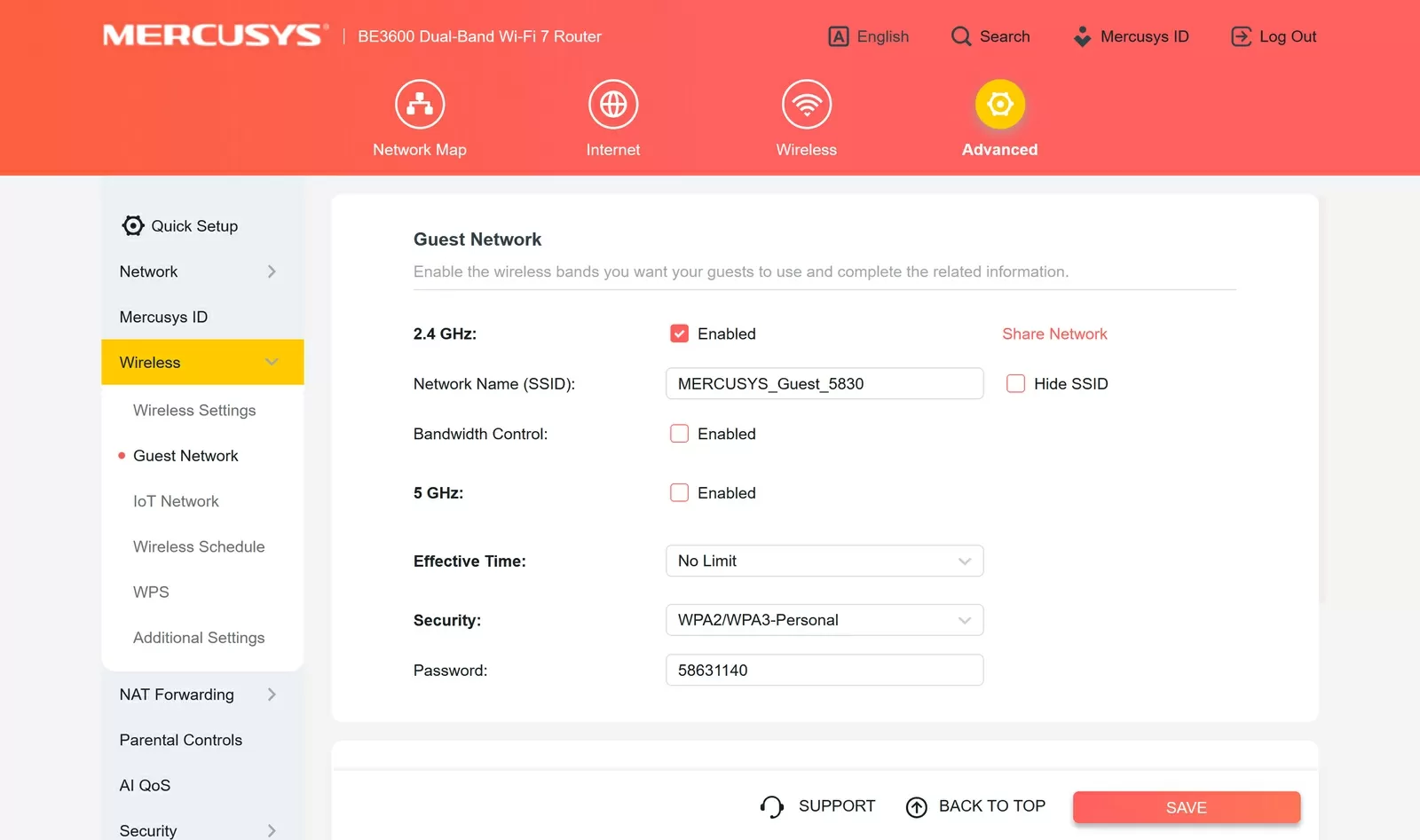
Task: Click the BACK TO TOP label
Action: point(992,805)
